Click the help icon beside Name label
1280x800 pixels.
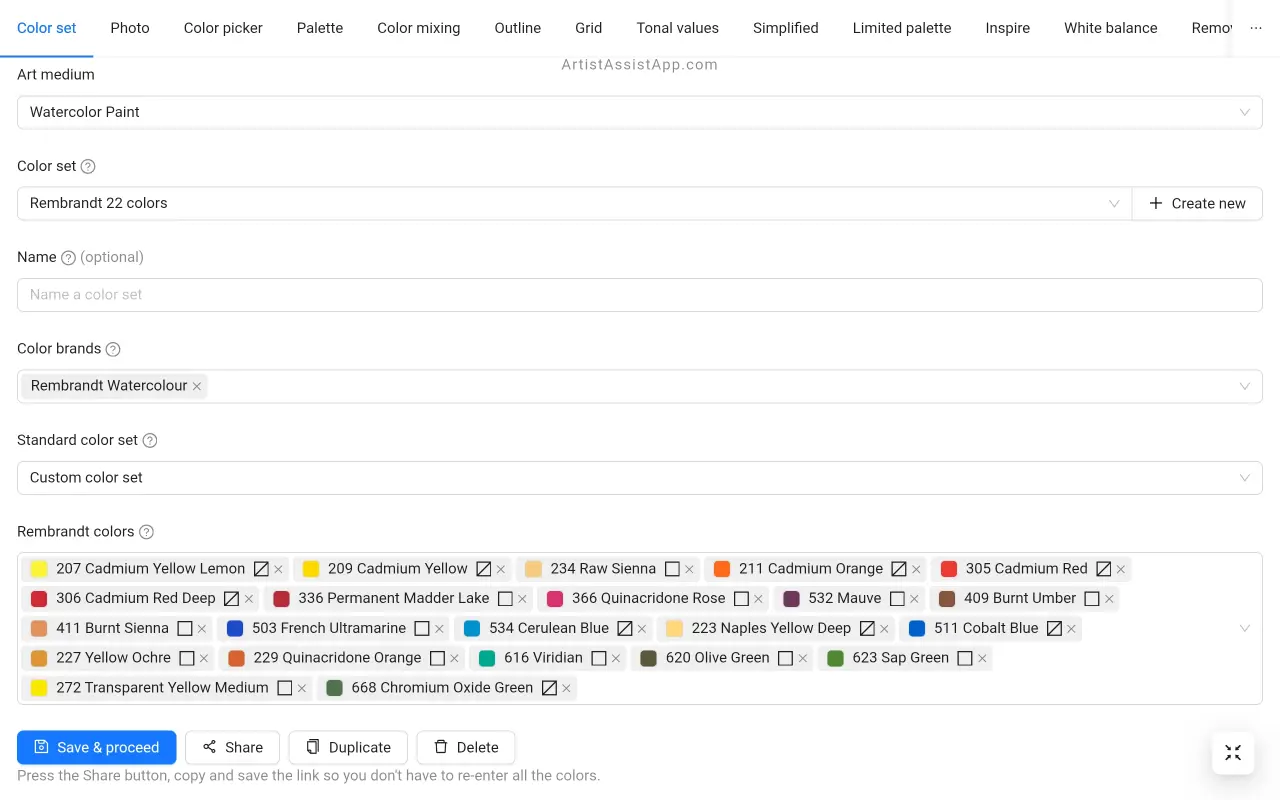(x=68, y=258)
